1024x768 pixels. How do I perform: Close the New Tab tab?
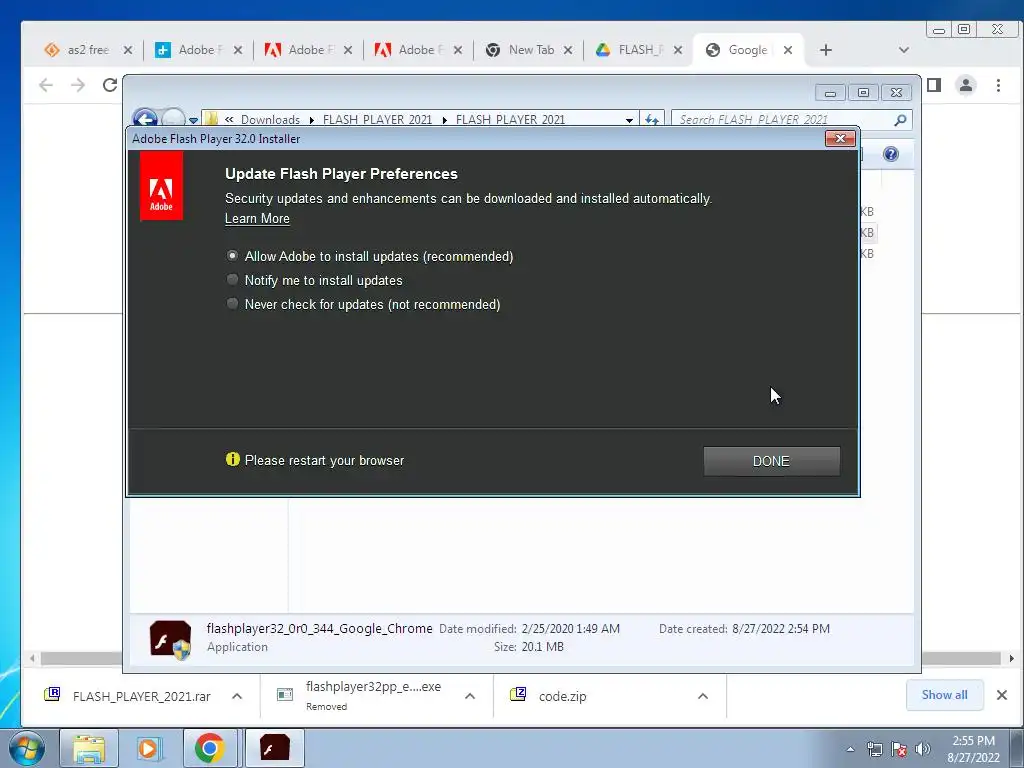[x=568, y=50]
